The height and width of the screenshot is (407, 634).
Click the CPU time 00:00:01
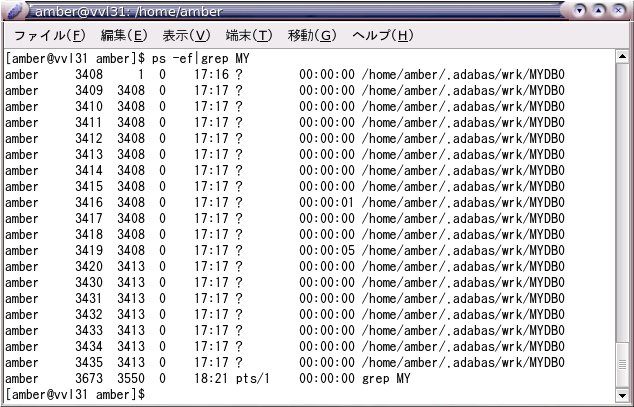click(327, 202)
